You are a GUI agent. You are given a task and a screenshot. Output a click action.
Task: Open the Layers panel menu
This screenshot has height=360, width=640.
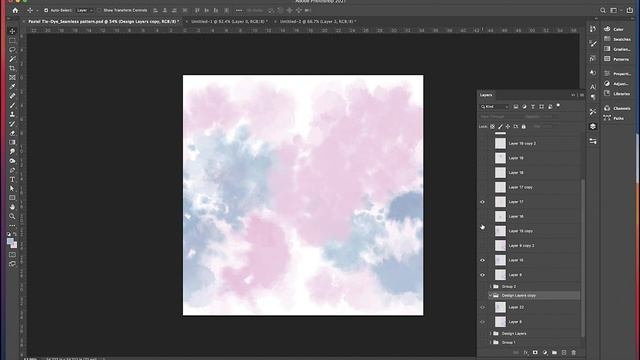tap(582, 95)
